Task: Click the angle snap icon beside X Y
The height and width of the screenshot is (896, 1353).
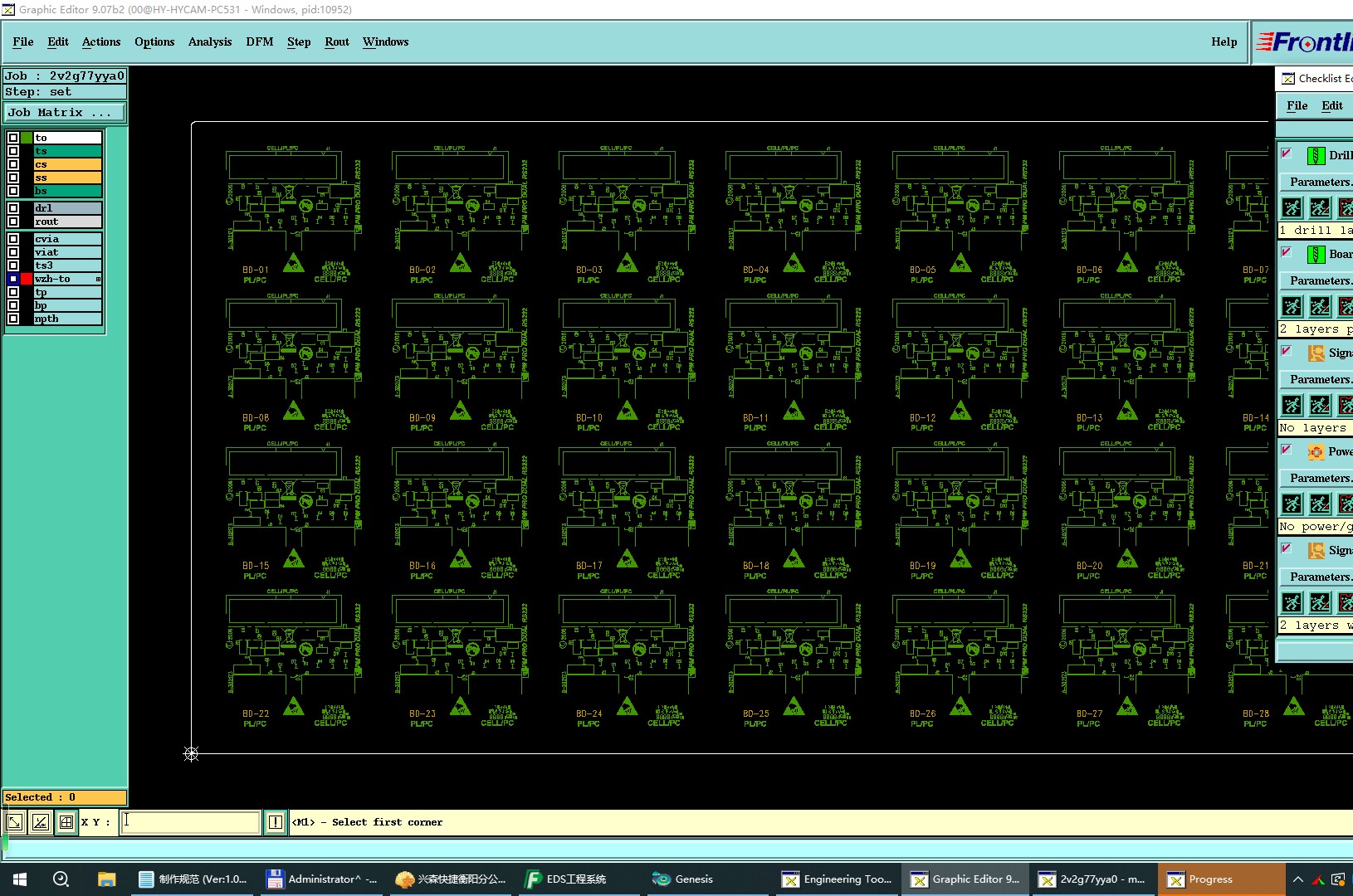Action: click(x=40, y=822)
